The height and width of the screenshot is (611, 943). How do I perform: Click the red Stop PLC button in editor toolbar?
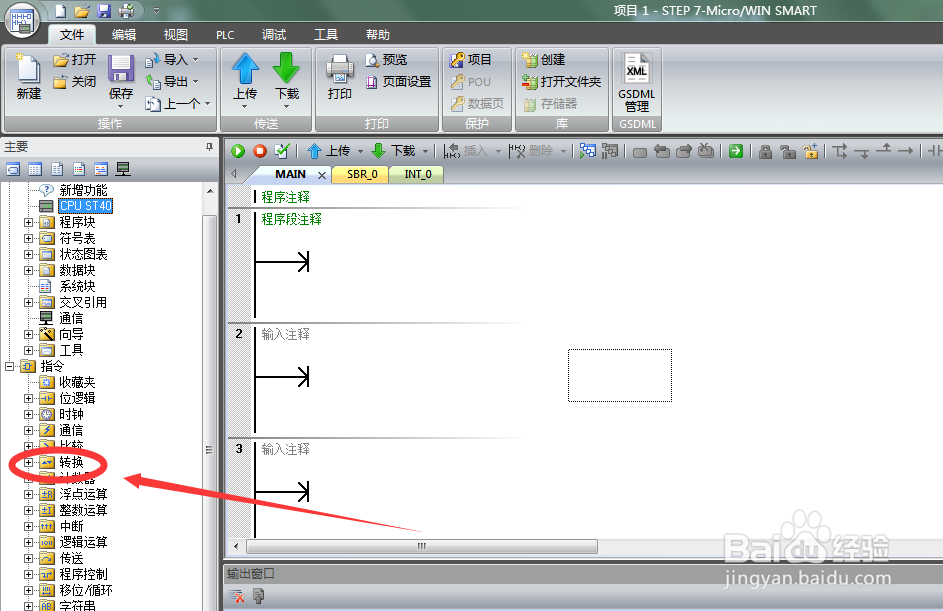(x=260, y=151)
